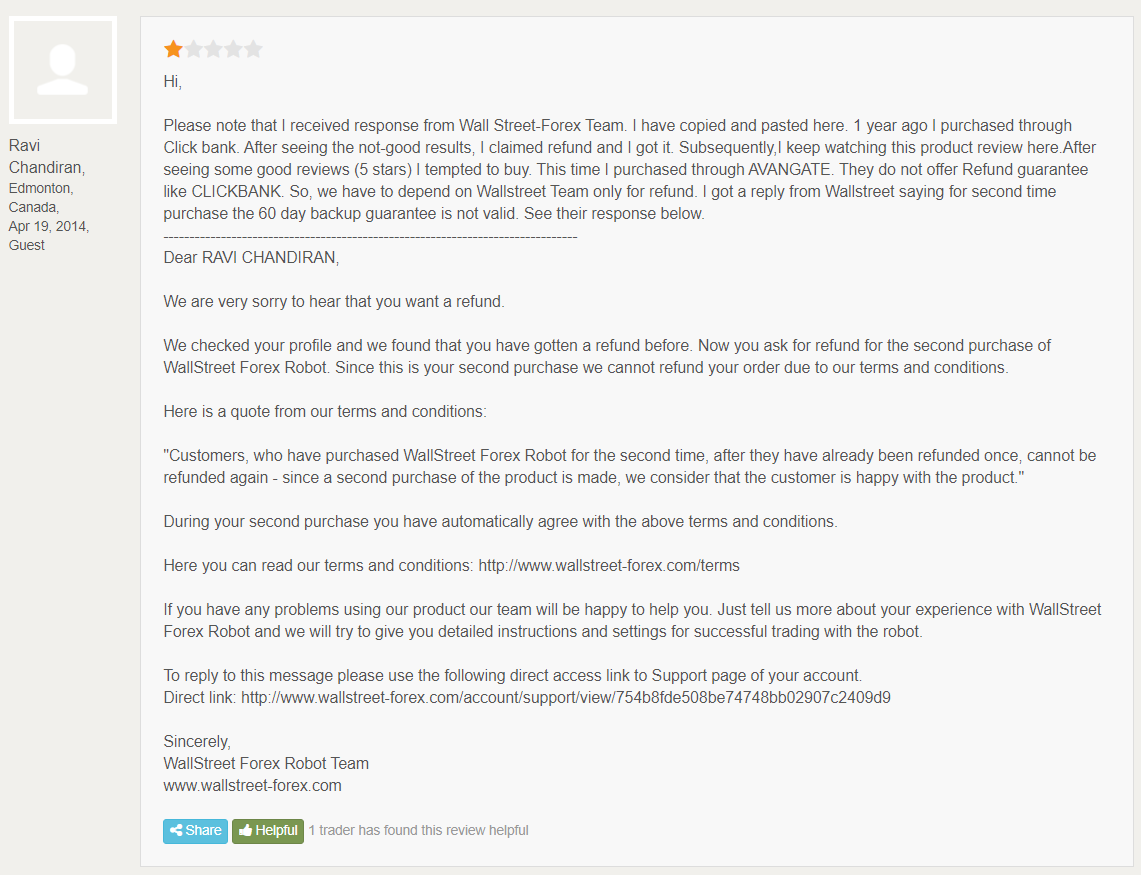Viewport: 1141px width, 875px height.
Task: Click the 'Dear RAVI CHANDIRAN,' greeting line
Action: pyautogui.click(x=251, y=258)
